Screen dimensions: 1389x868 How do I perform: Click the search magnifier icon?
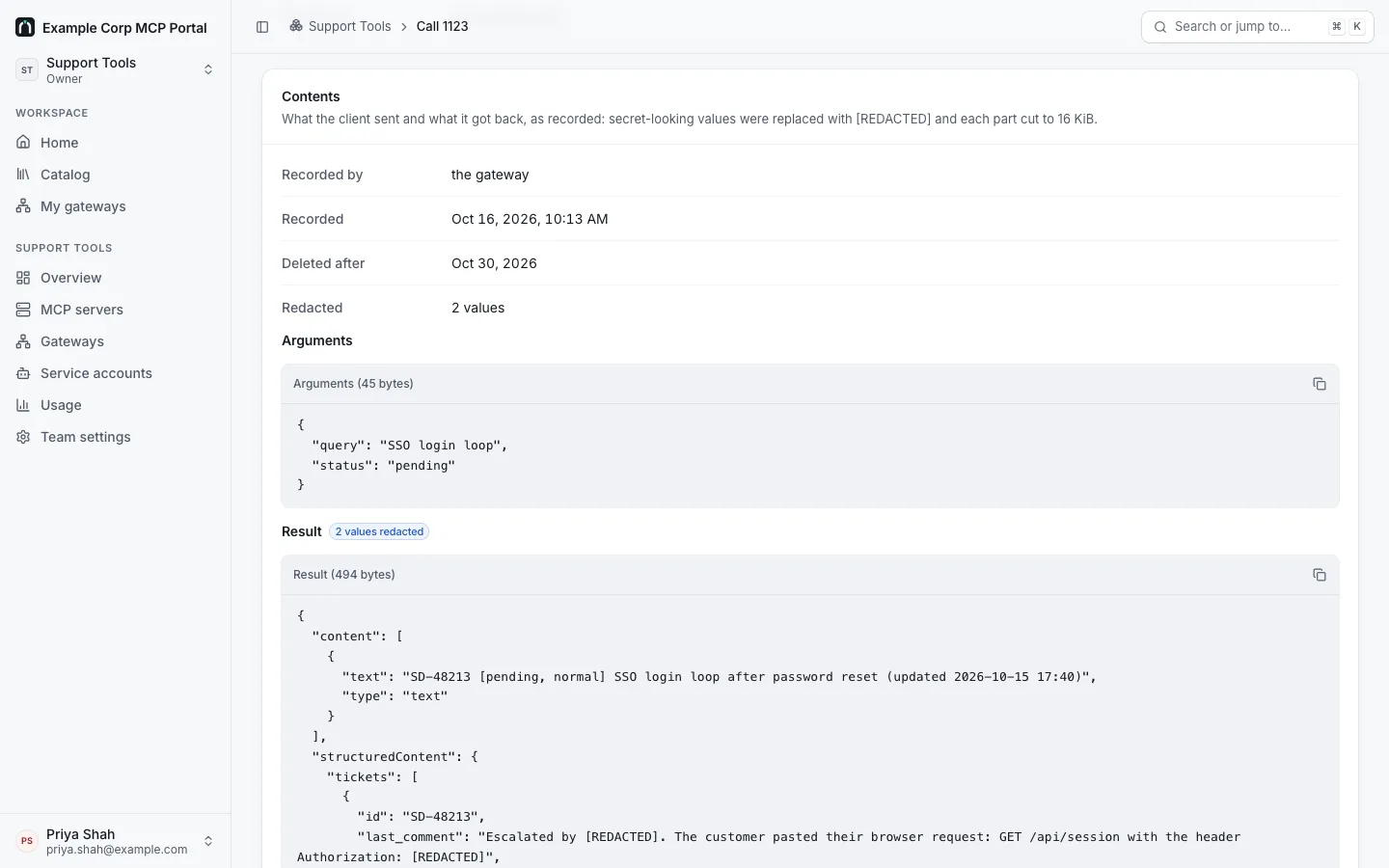click(x=1160, y=27)
